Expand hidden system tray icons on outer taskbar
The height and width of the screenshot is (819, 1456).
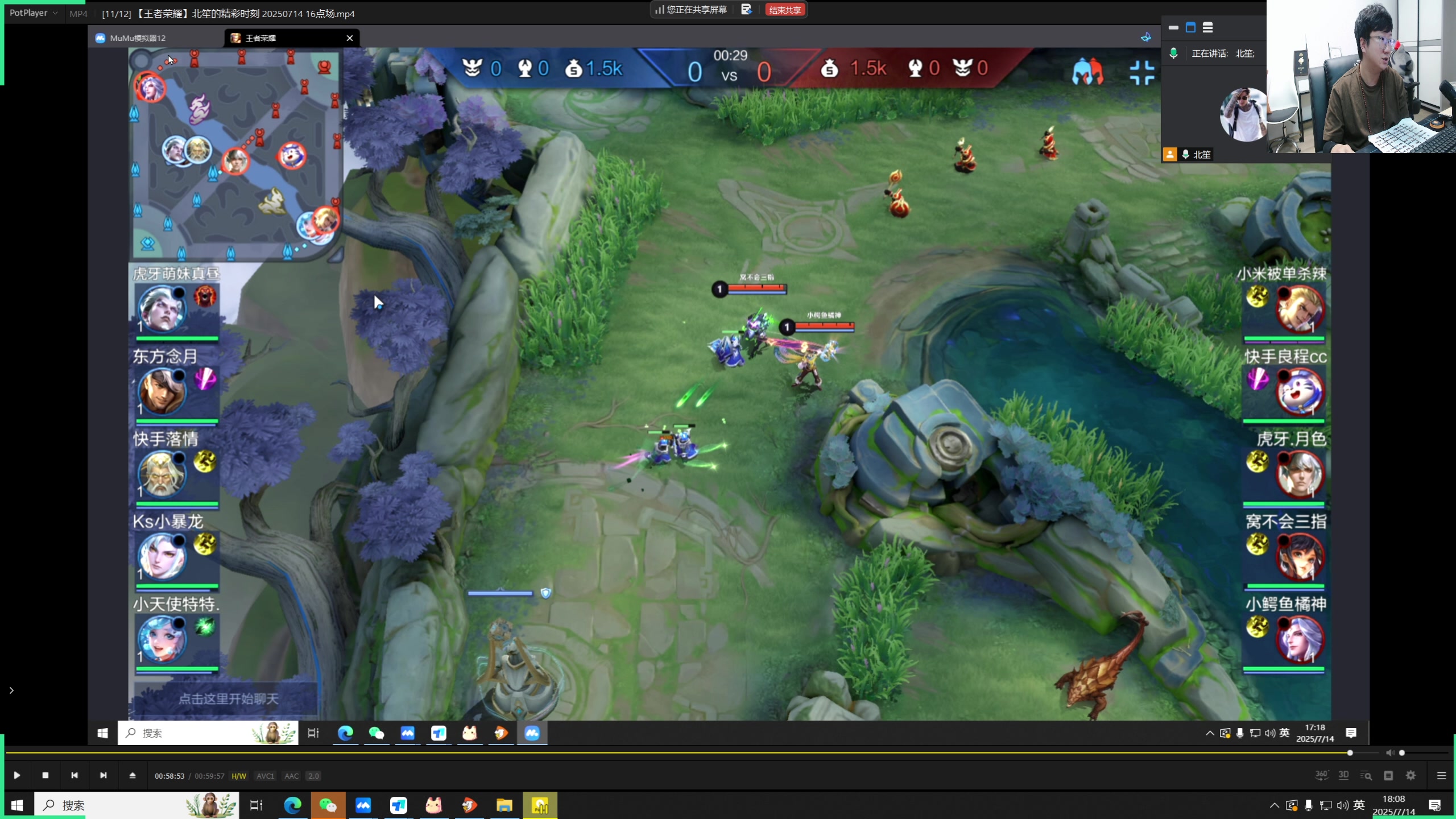1274,805
